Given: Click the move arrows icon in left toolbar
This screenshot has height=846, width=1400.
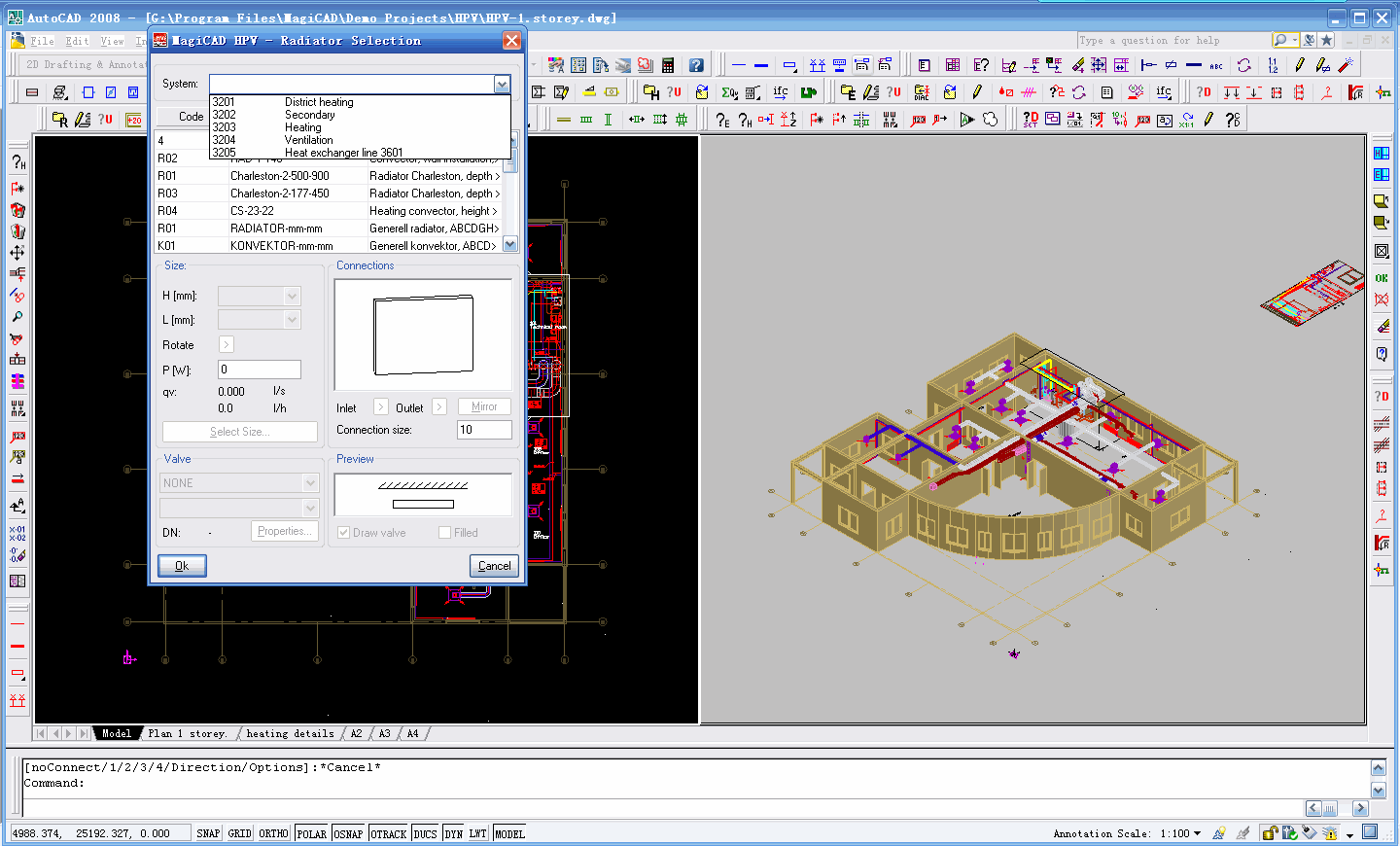Looking at the screenshot, I should (17, 253).
